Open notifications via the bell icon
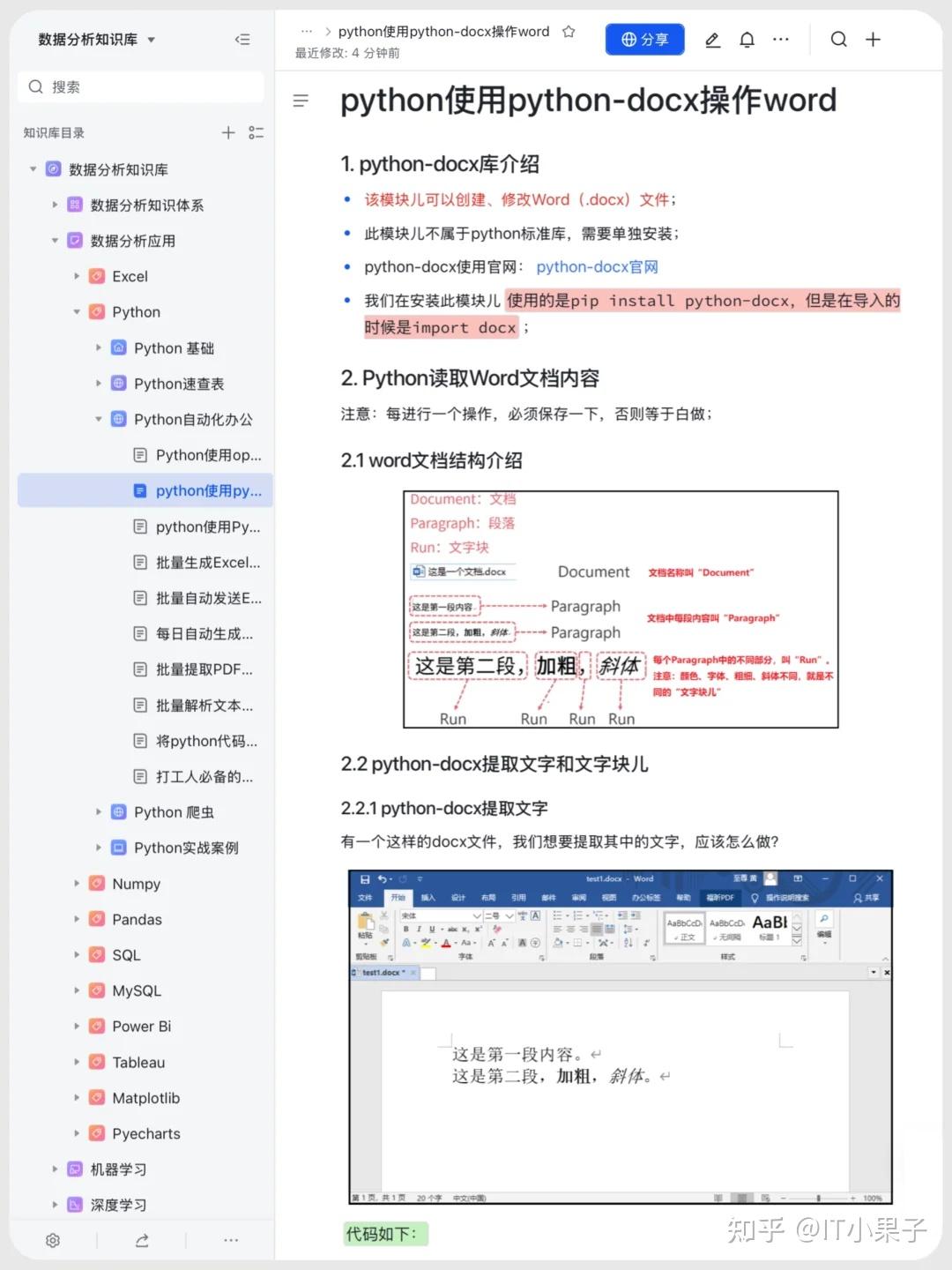This screenshot has height=1270, width=952. tap(747, 40)
